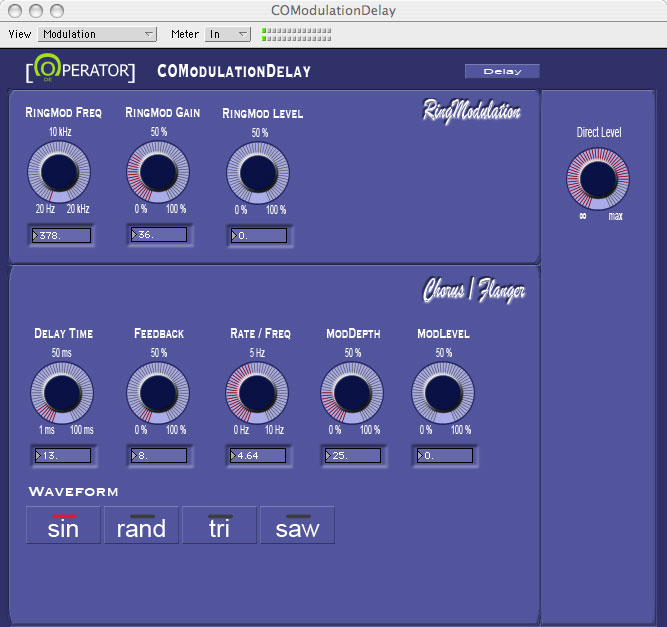The image size is (667, 627).
Task: Click the ModLevel knob
Action: pyautogui.click(x=443, y=393)
